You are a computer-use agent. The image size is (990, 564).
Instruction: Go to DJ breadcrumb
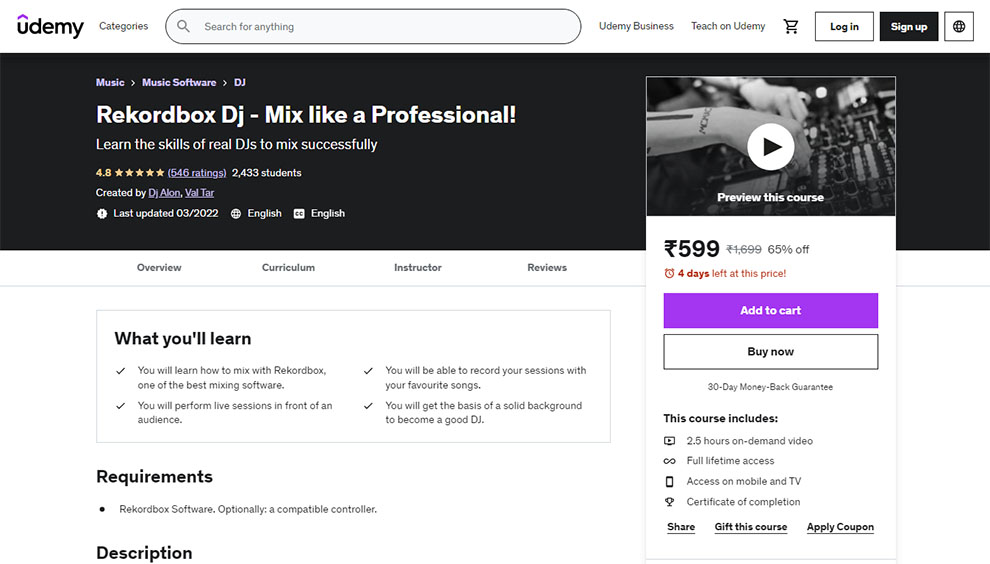tap(240, 83)
